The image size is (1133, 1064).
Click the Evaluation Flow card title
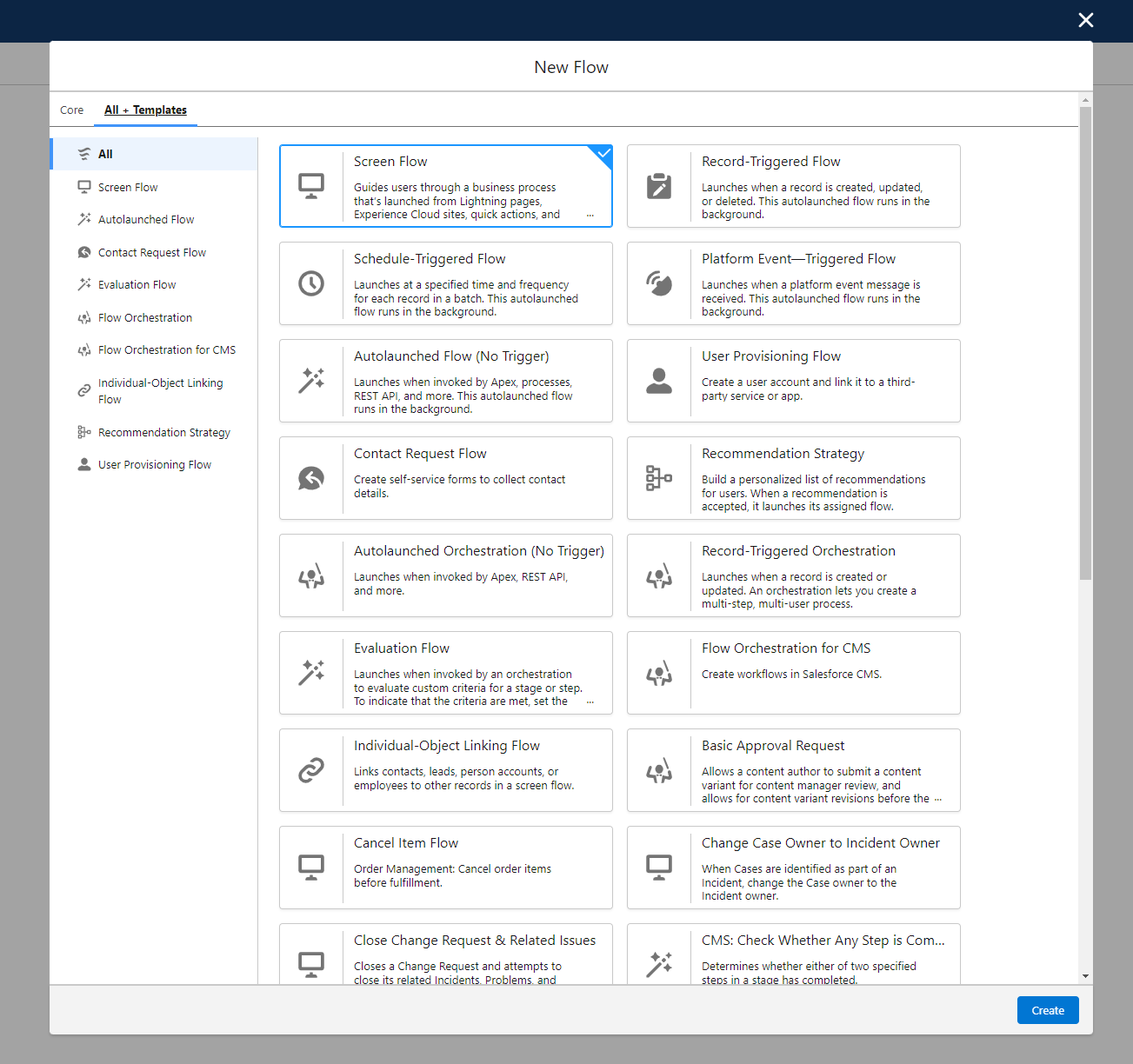402,648
